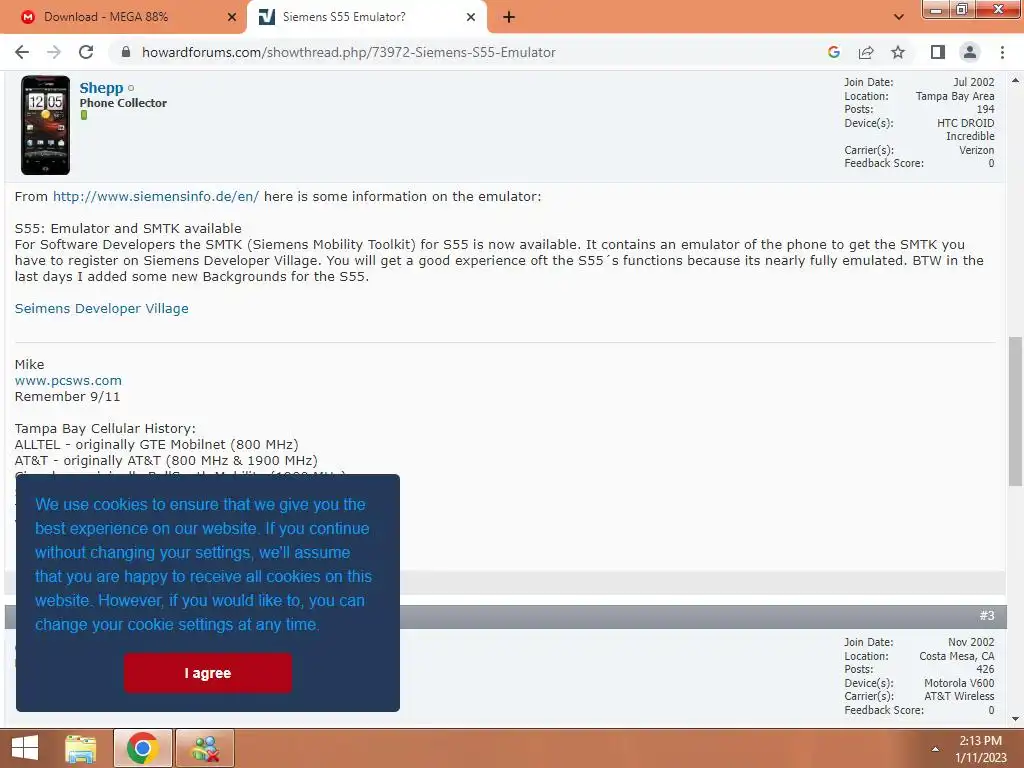
Task: Visit www.pcsws.com signature link
Action: (68, 380)
